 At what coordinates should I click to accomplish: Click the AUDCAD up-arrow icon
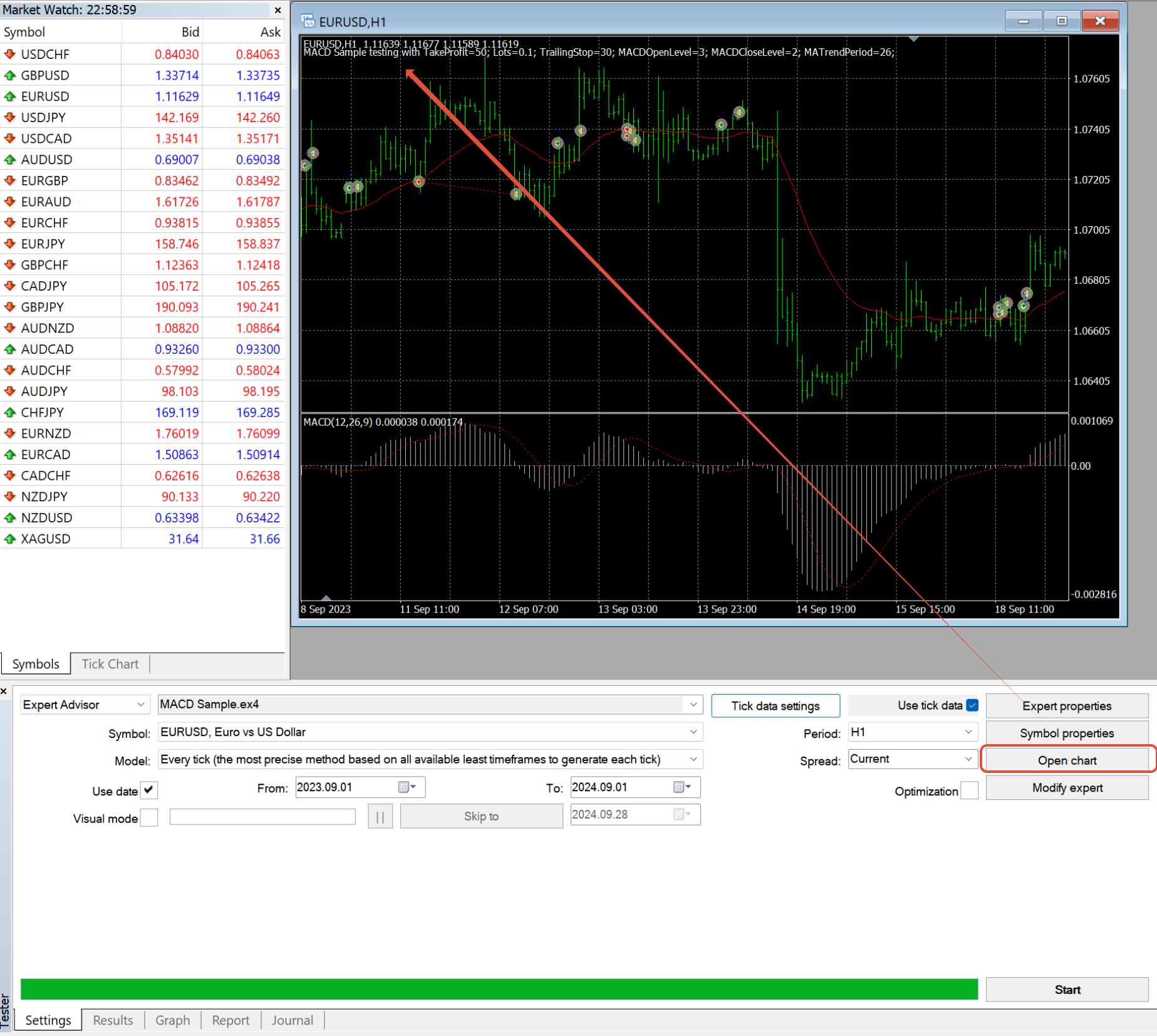(10, 349)
